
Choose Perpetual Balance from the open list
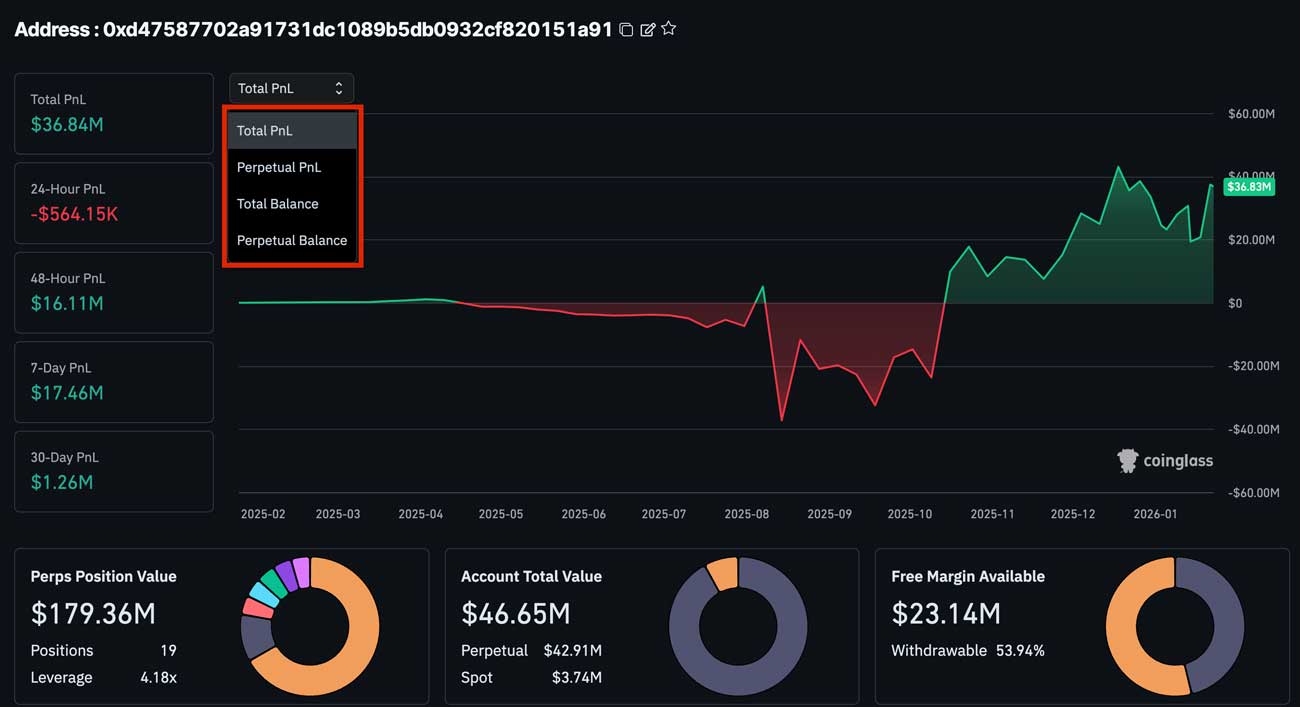pyautogui.click(x=291, y=240)
